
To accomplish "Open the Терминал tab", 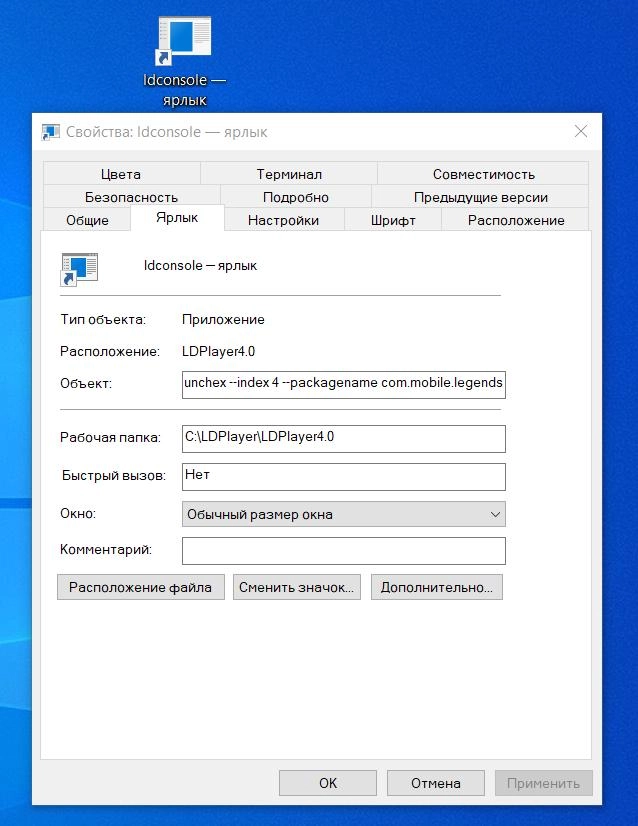I will click(x=289, y=174).
